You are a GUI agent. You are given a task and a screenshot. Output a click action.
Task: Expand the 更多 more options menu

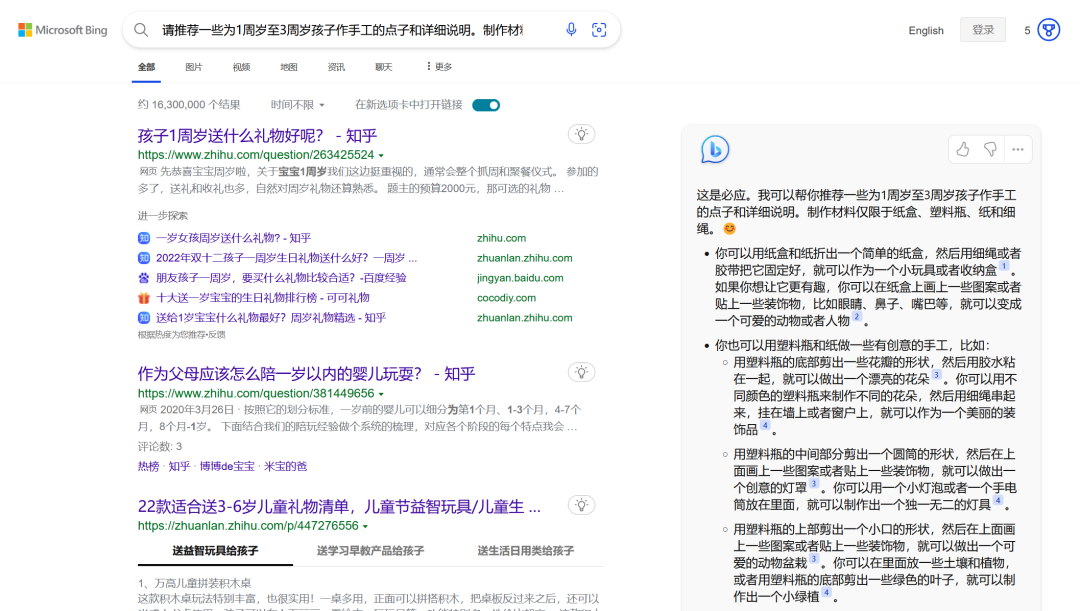tap(439, 67)
